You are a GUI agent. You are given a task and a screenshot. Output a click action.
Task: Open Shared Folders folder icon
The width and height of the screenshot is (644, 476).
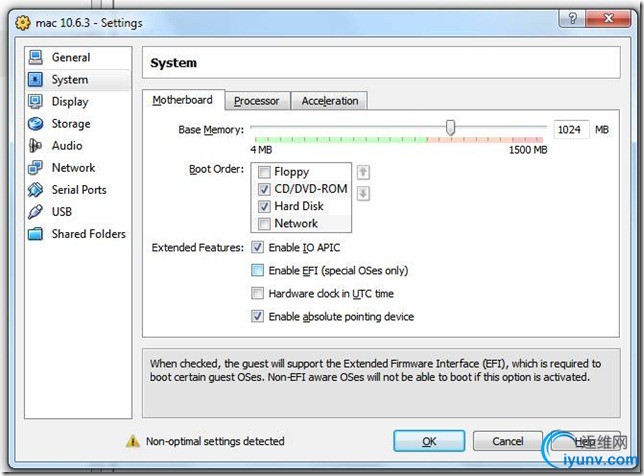[35, 234]
